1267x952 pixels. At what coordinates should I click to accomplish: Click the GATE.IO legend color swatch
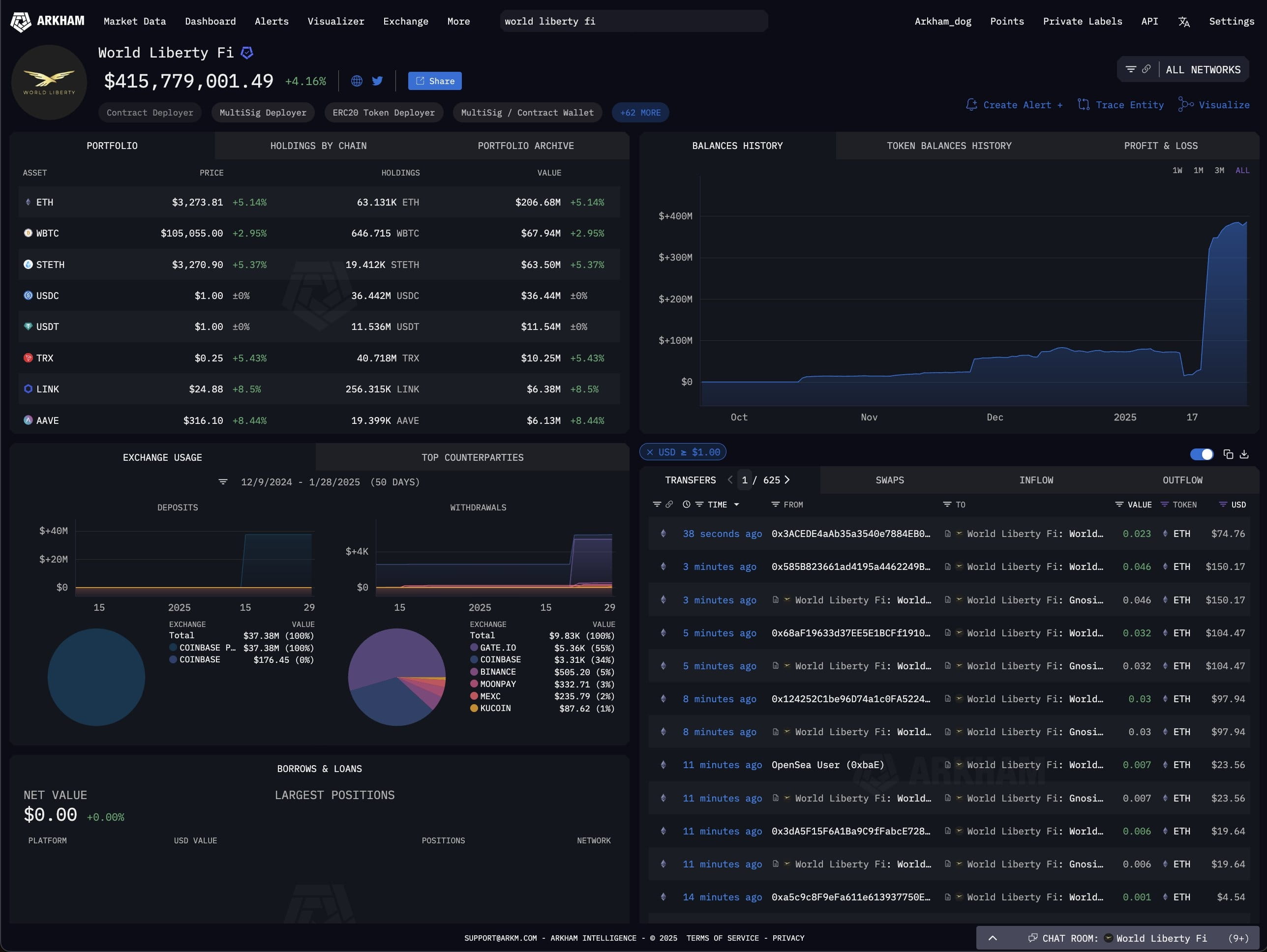pos(474,648)
